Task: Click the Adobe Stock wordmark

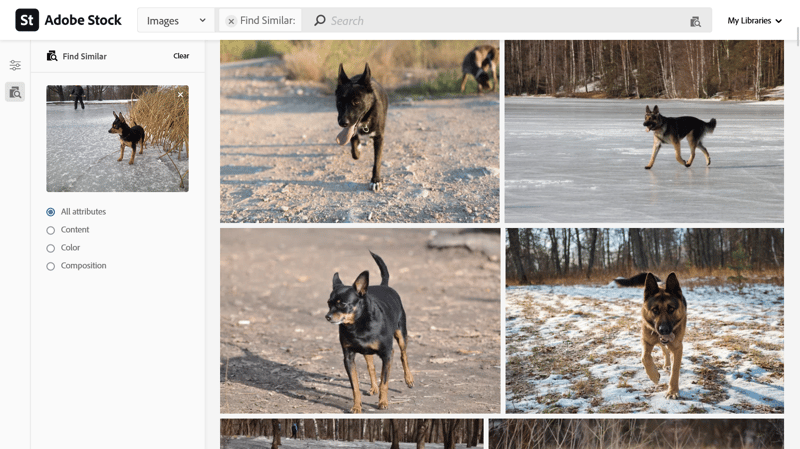Action: (x=83, y=20)
